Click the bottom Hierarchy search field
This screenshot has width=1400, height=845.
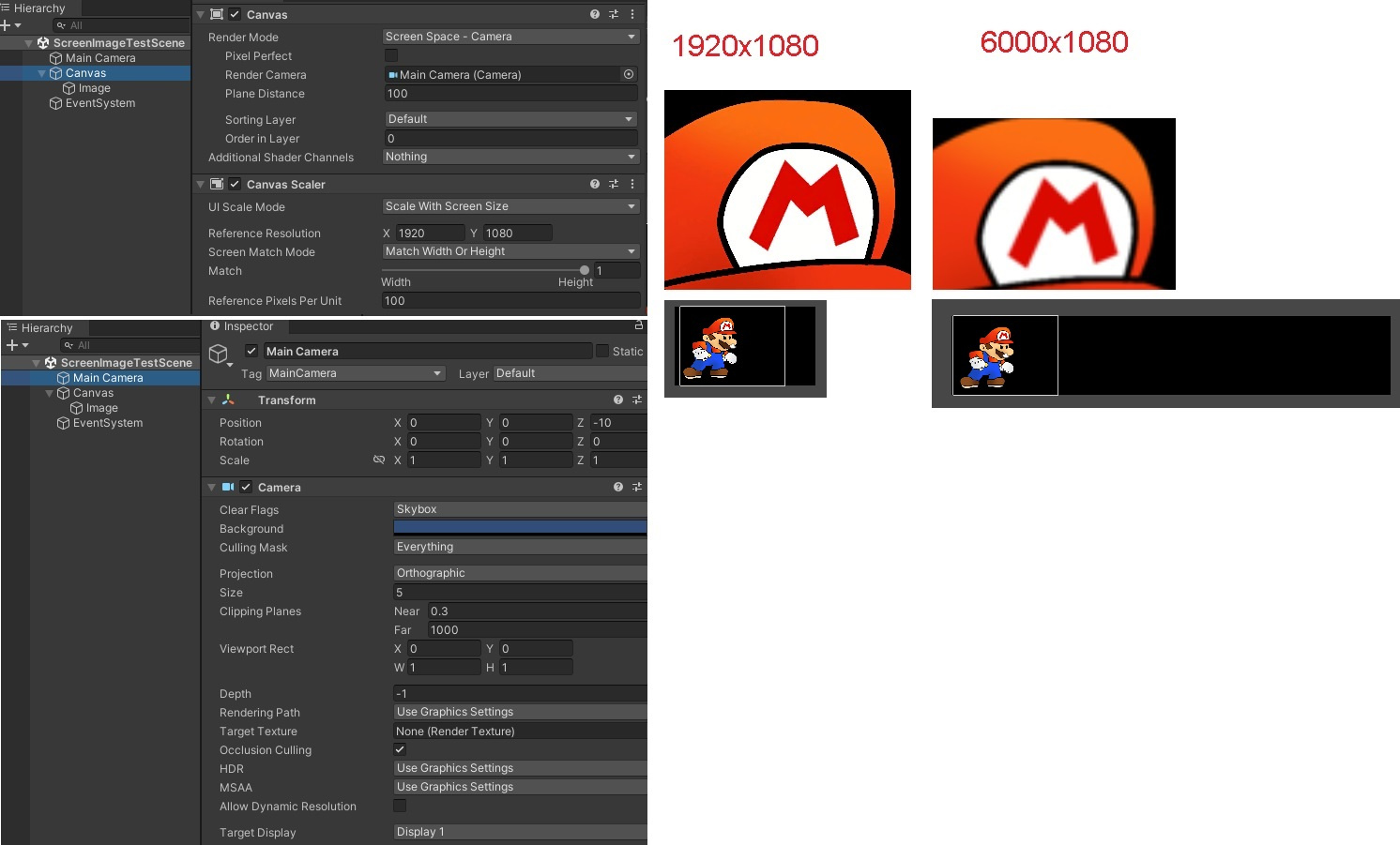pos(128,345)
